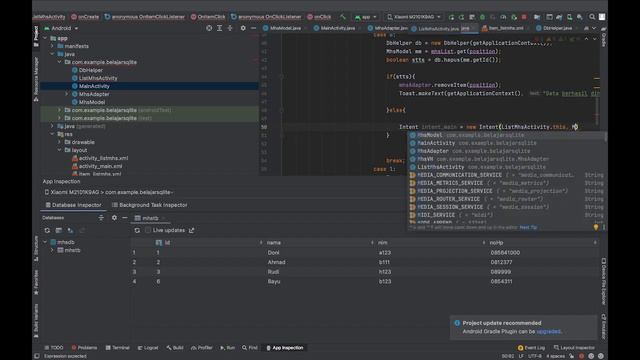Image resolution: width=640 pixels, height=360 pixels.
Task: Open Search Everywhere magnifier icon
Action: (x=592, y=17)
